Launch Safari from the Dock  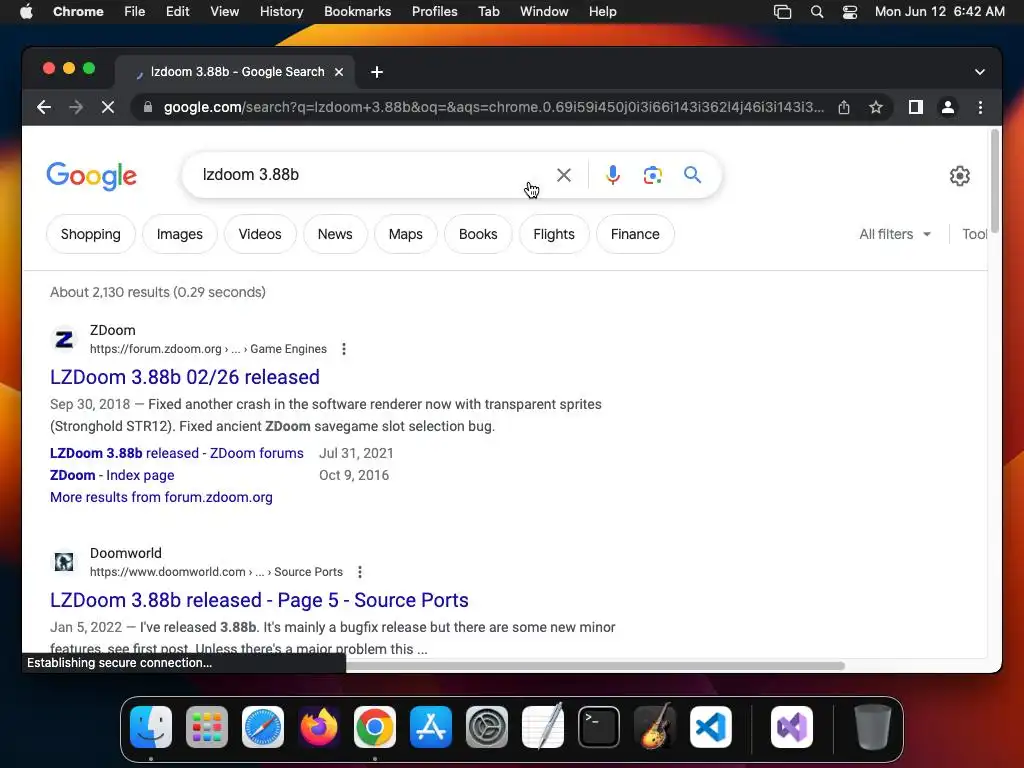pos(263,727)
